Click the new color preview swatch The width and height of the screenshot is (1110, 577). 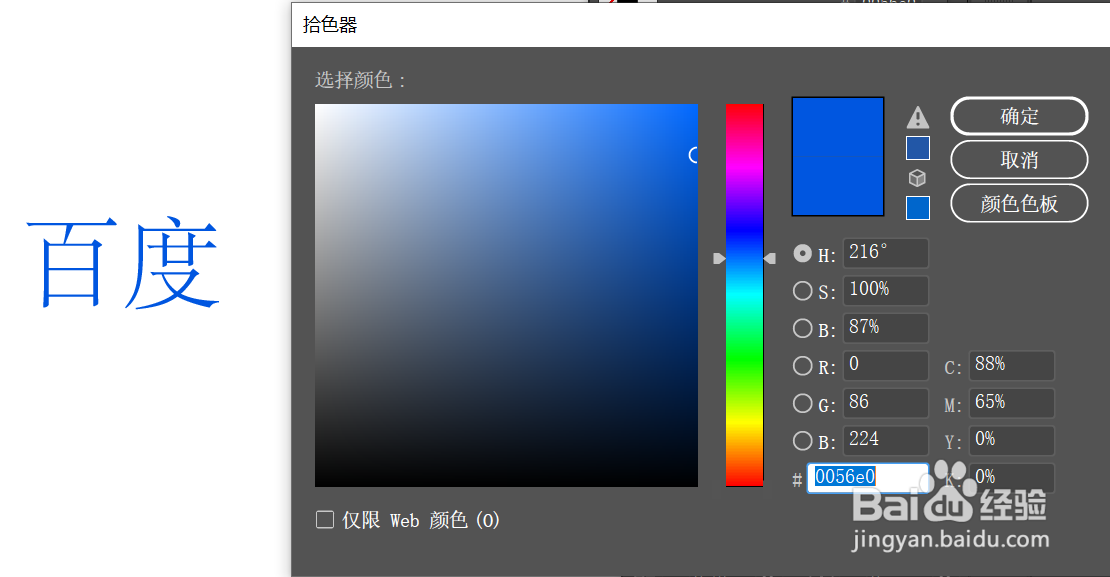[837, 127]
